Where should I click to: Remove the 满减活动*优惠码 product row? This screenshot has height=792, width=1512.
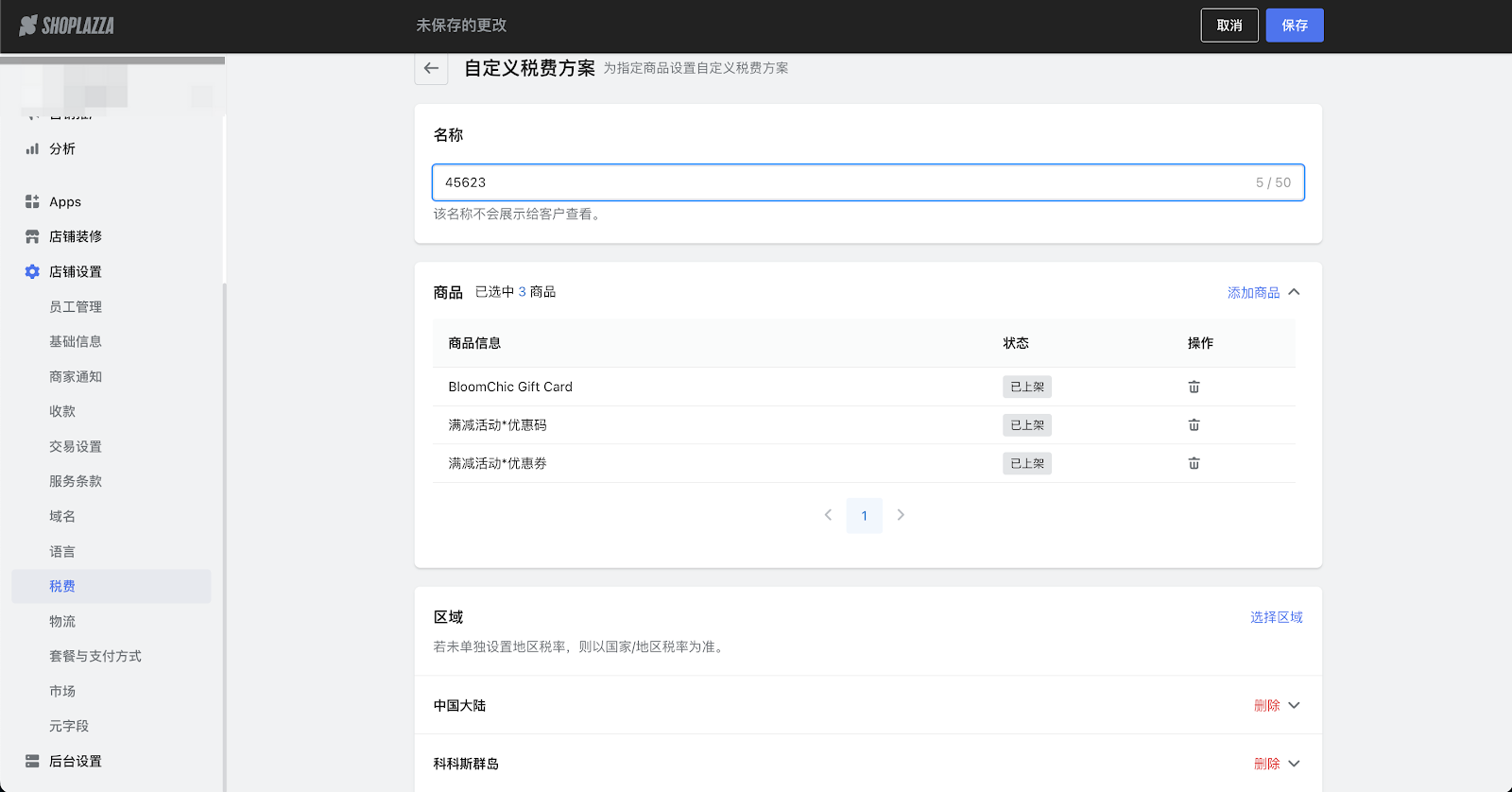tap(1194, 425)
